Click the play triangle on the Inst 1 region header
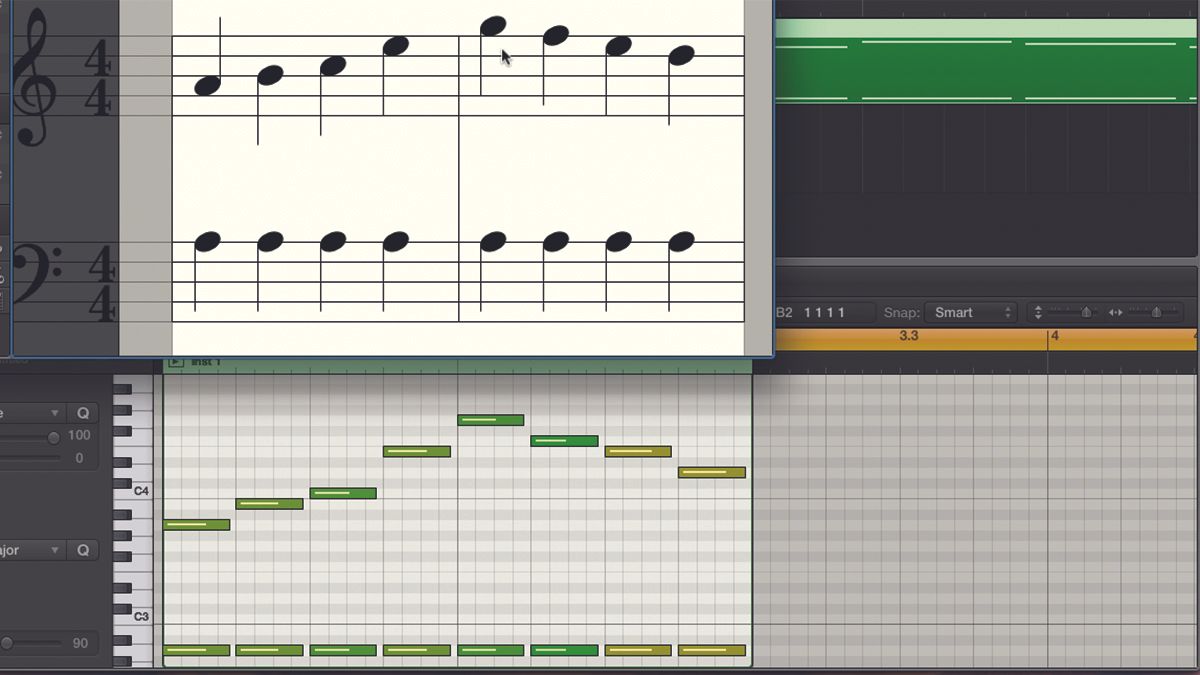This screenshot has height=675, width=1200. (176, 362)
